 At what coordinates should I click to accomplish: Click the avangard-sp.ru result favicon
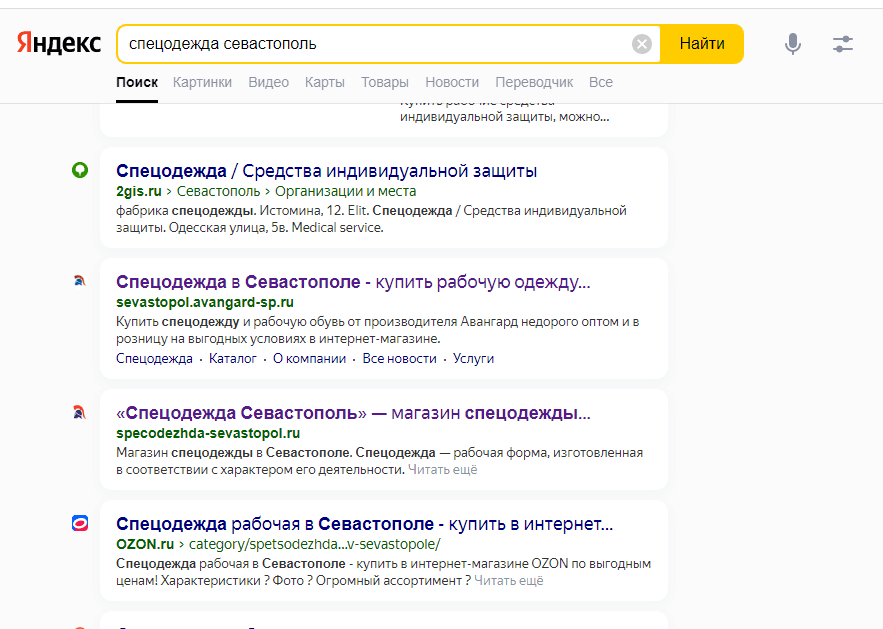(x=80, y=282)
